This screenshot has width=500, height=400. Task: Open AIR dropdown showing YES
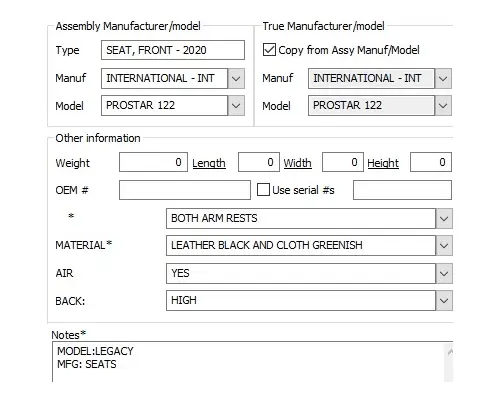444,274
